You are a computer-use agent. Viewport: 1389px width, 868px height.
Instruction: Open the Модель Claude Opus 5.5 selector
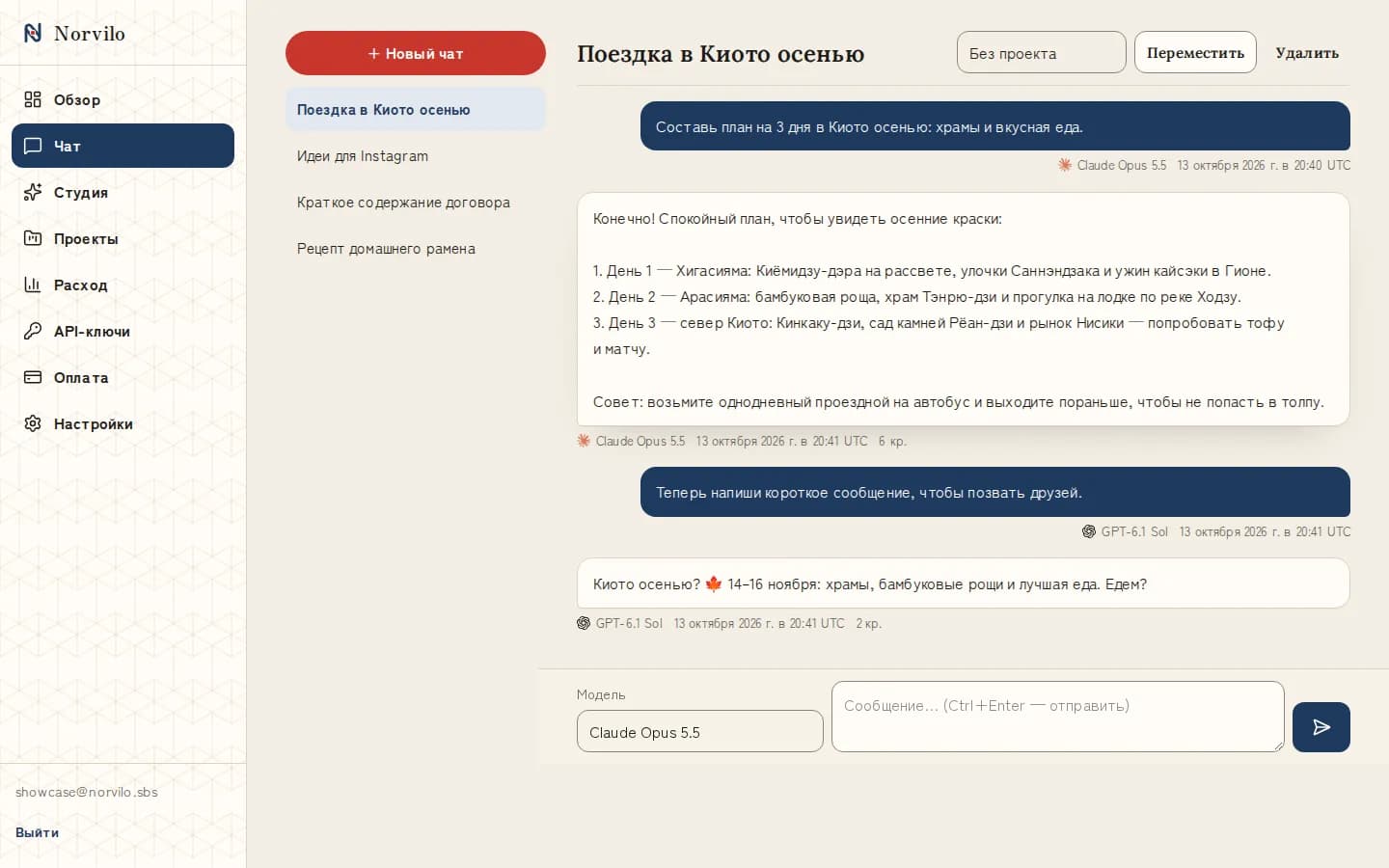coord(700,732)
